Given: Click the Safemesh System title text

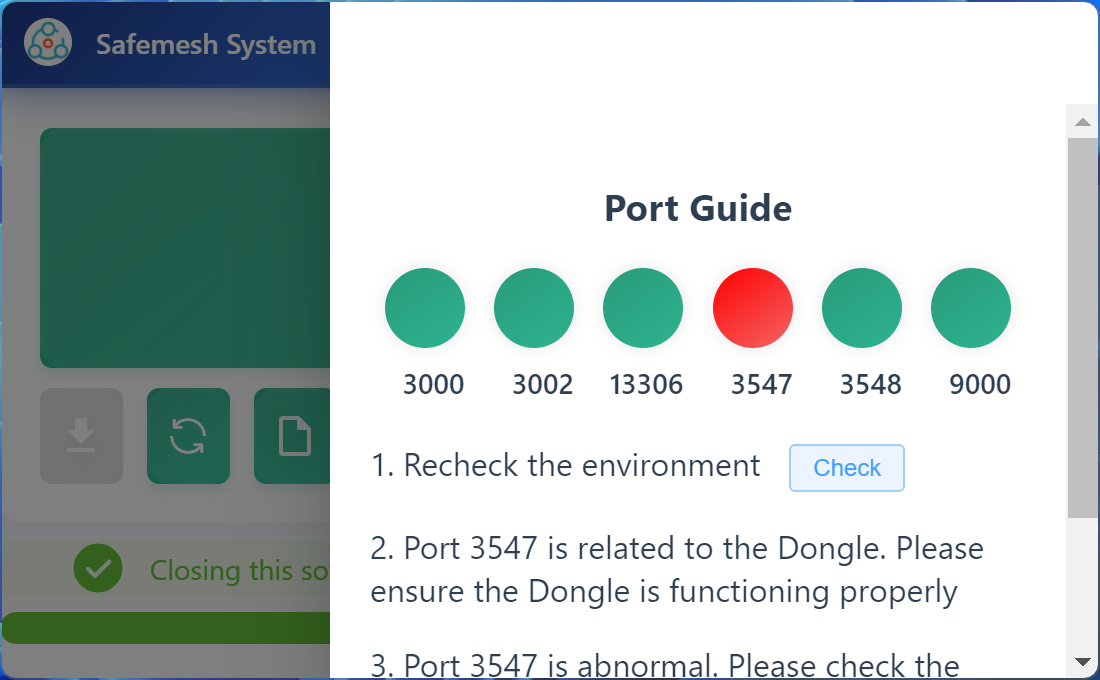Looking at the screenshot, I should click(x=206, y=45).
